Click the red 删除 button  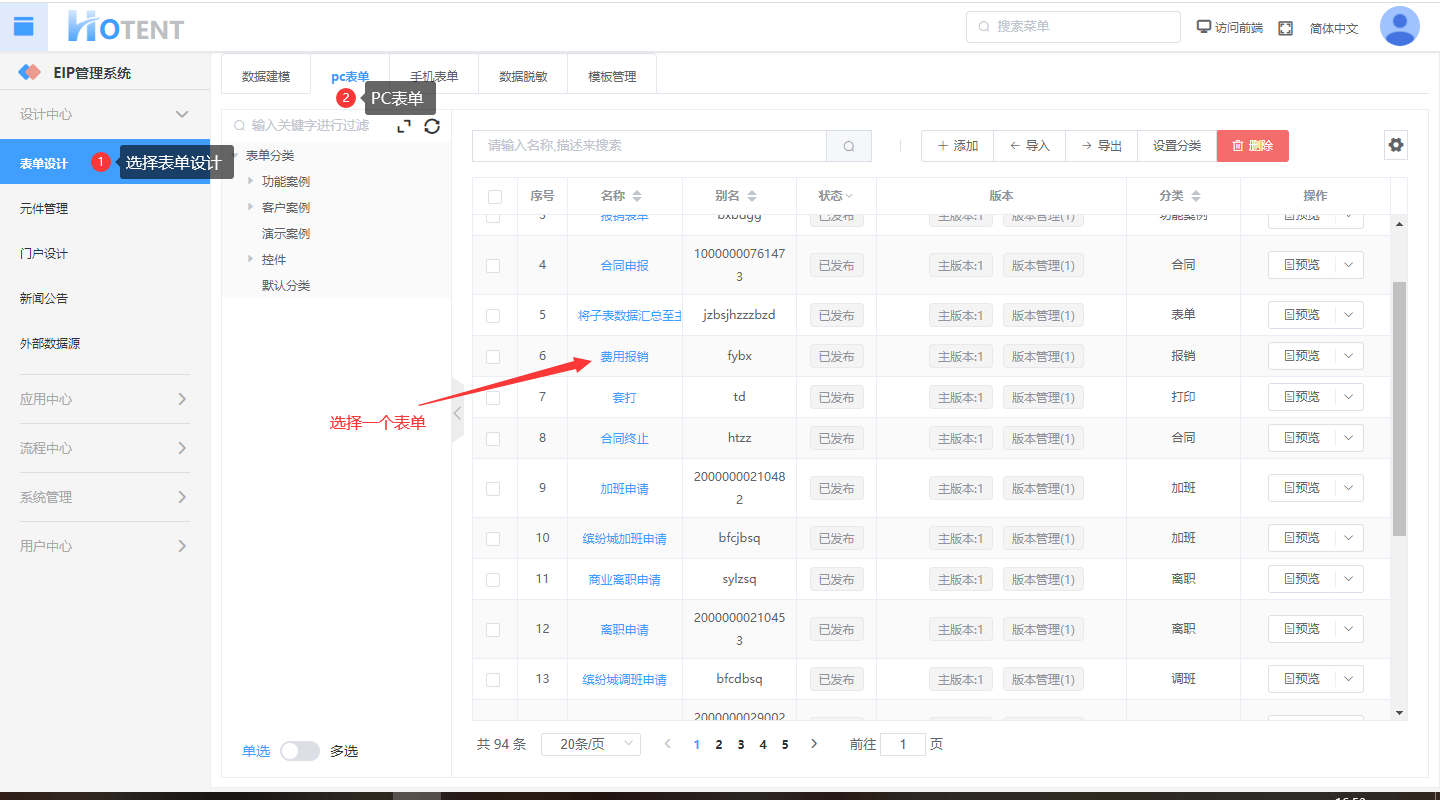(x=1252, y=146)
